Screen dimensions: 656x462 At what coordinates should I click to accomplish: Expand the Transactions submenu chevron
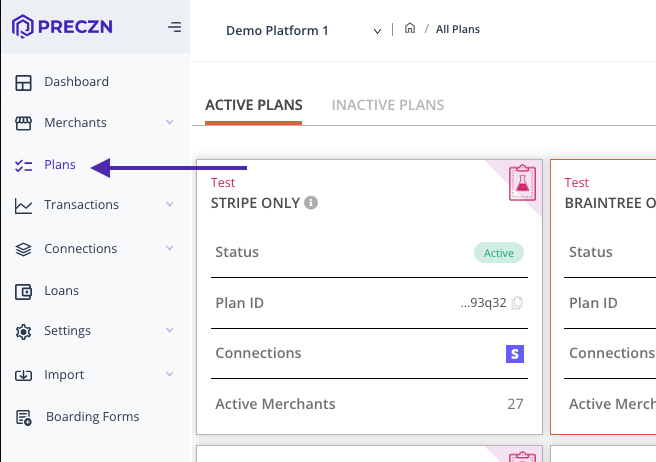[x=169, y=205]
